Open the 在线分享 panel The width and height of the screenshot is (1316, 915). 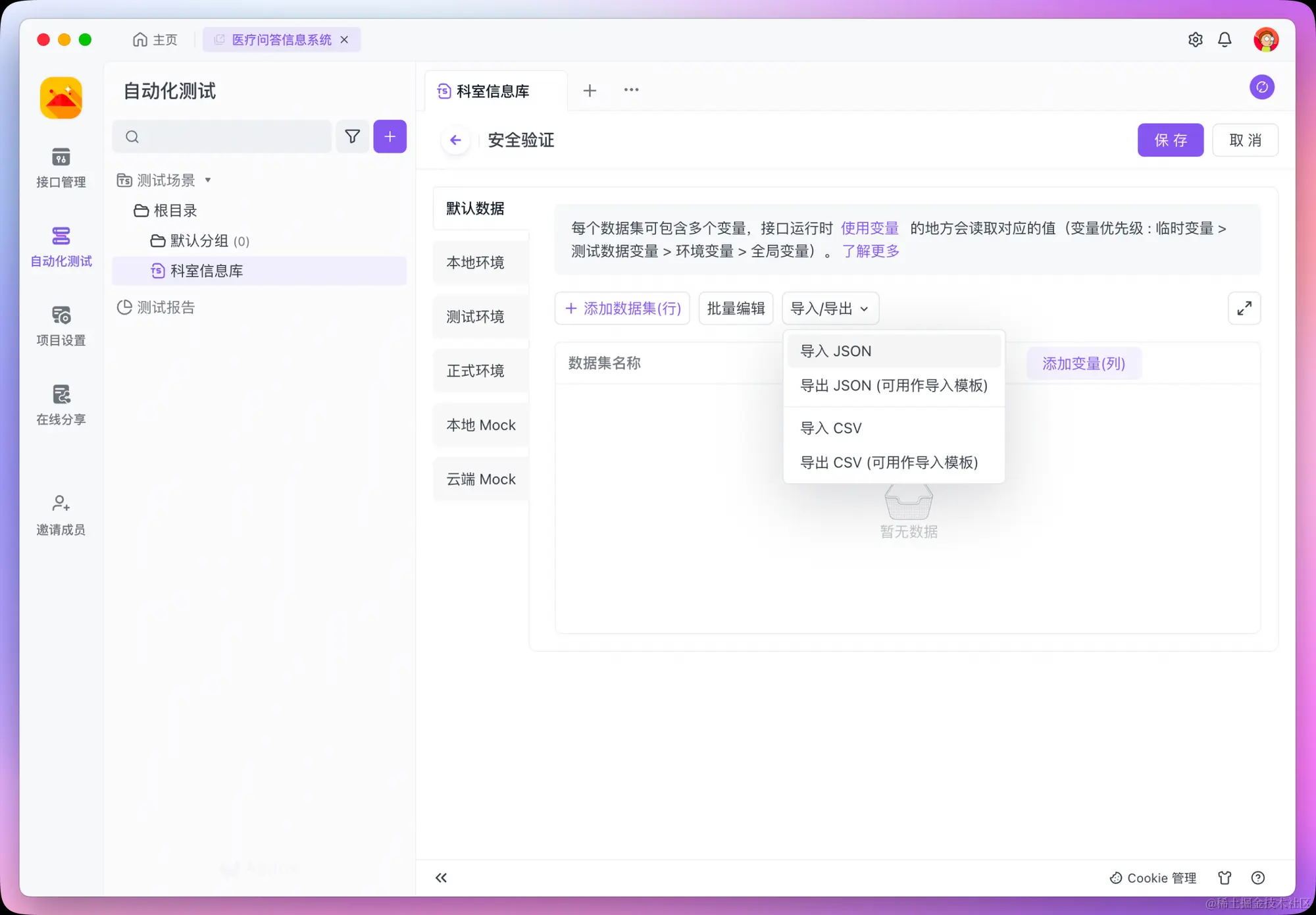click(x=61, y=404)
